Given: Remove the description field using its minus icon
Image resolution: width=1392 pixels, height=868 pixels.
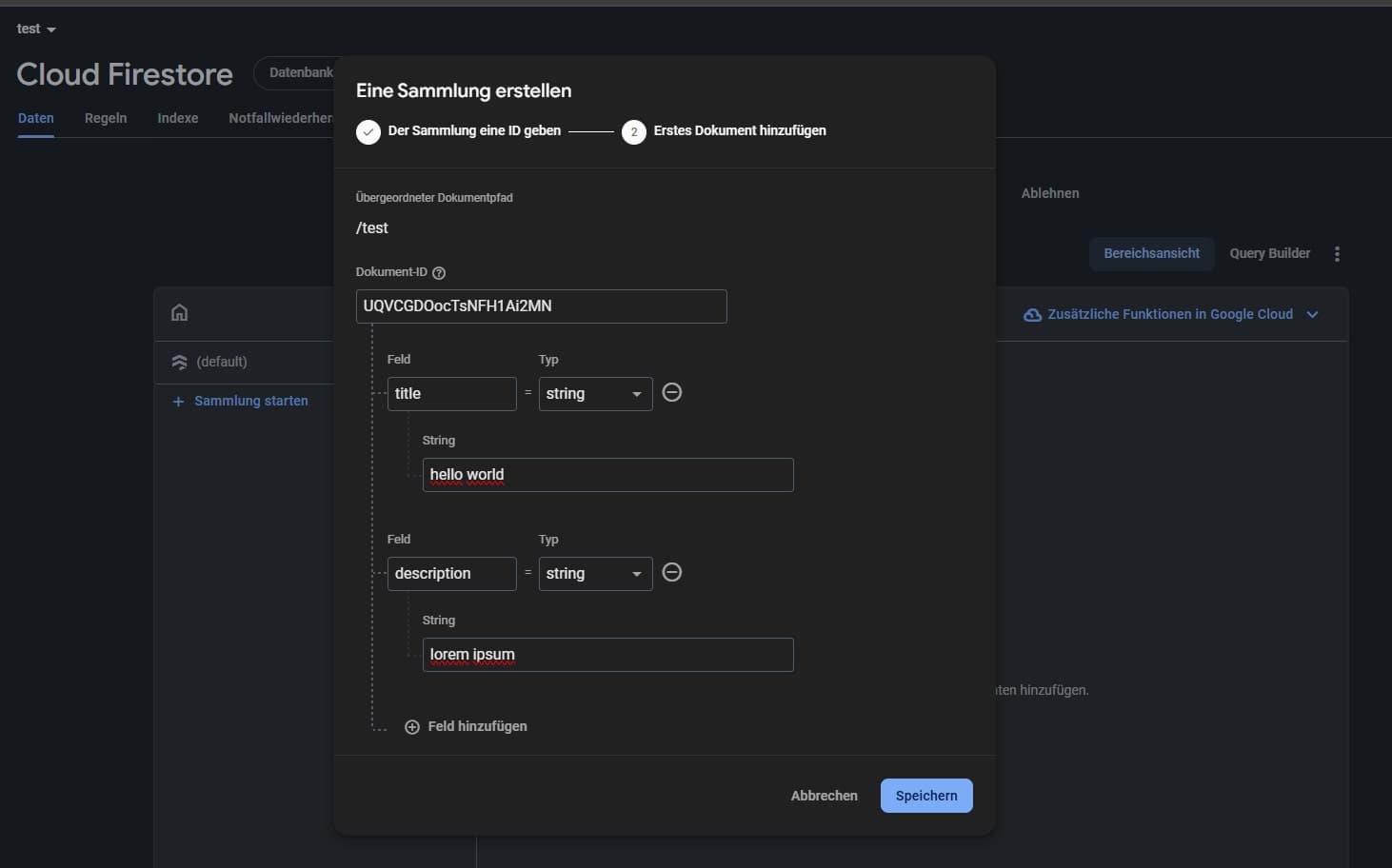Looking at the screenshot, I should coord(672,572).
